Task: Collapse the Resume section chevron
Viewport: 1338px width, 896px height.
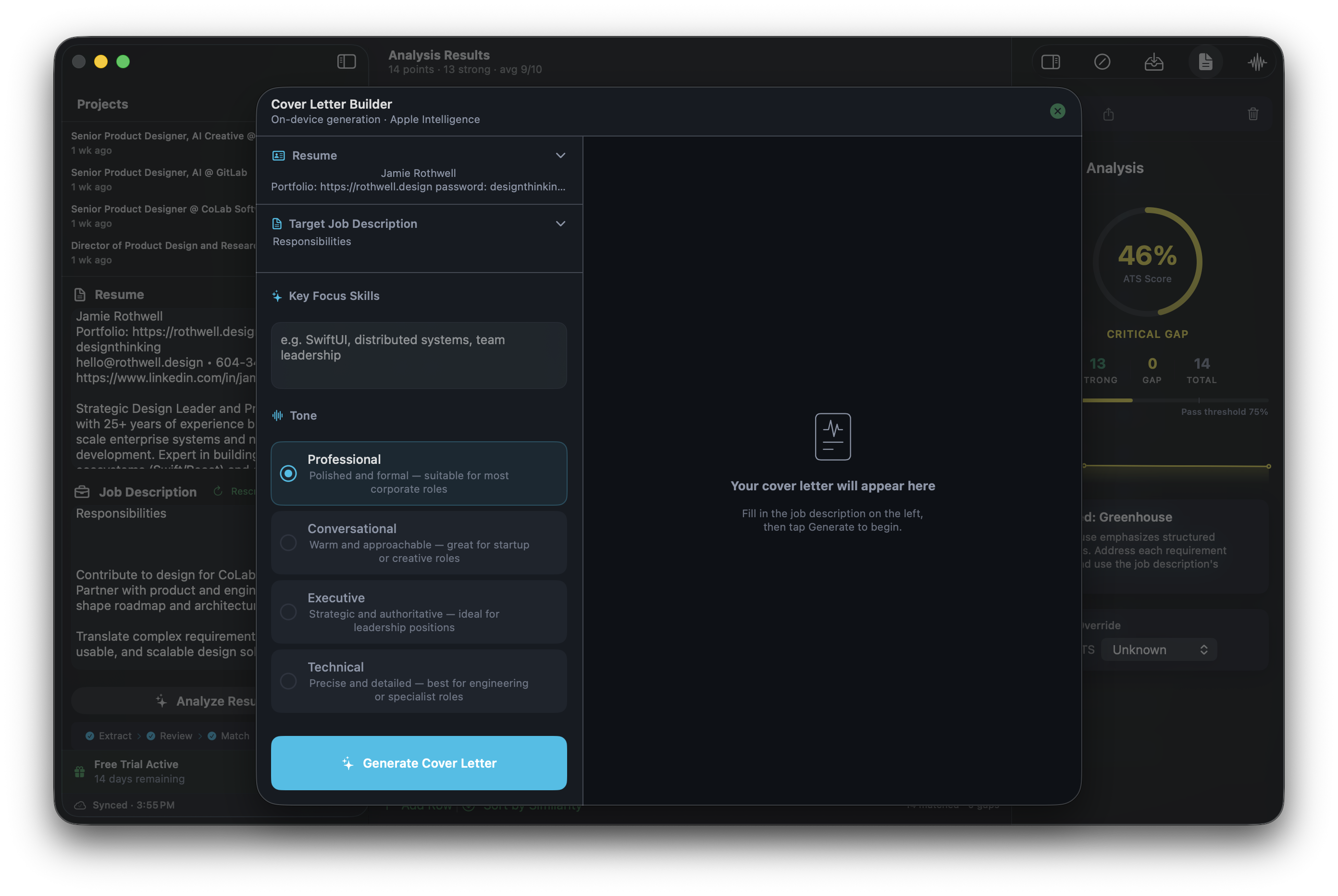Action: 560,155
